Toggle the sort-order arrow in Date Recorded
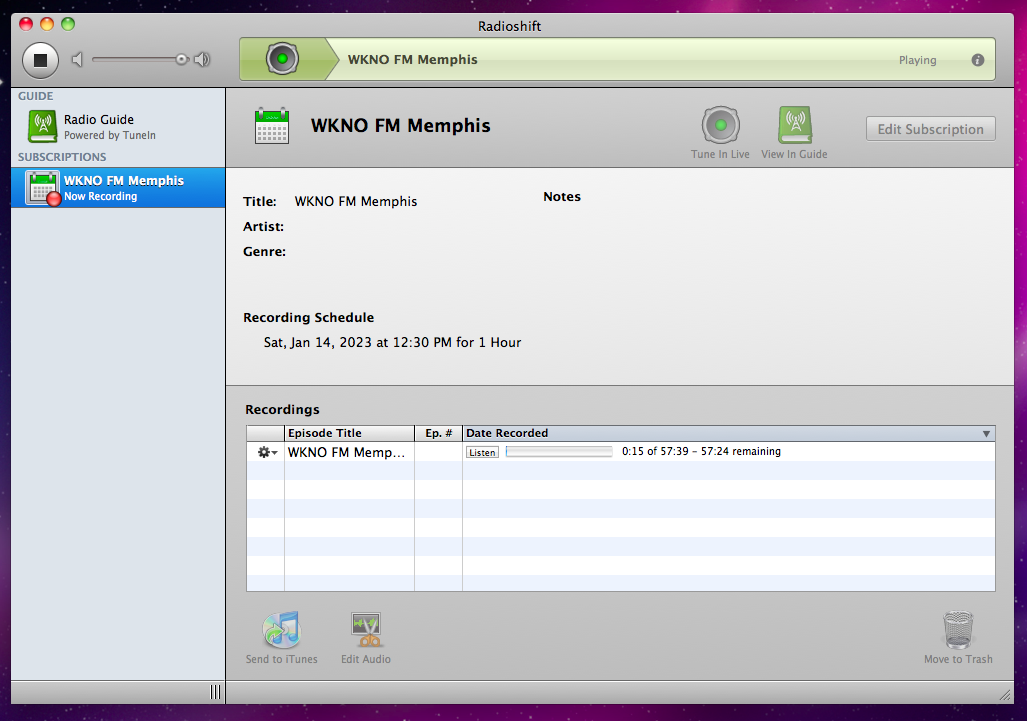 986,434
